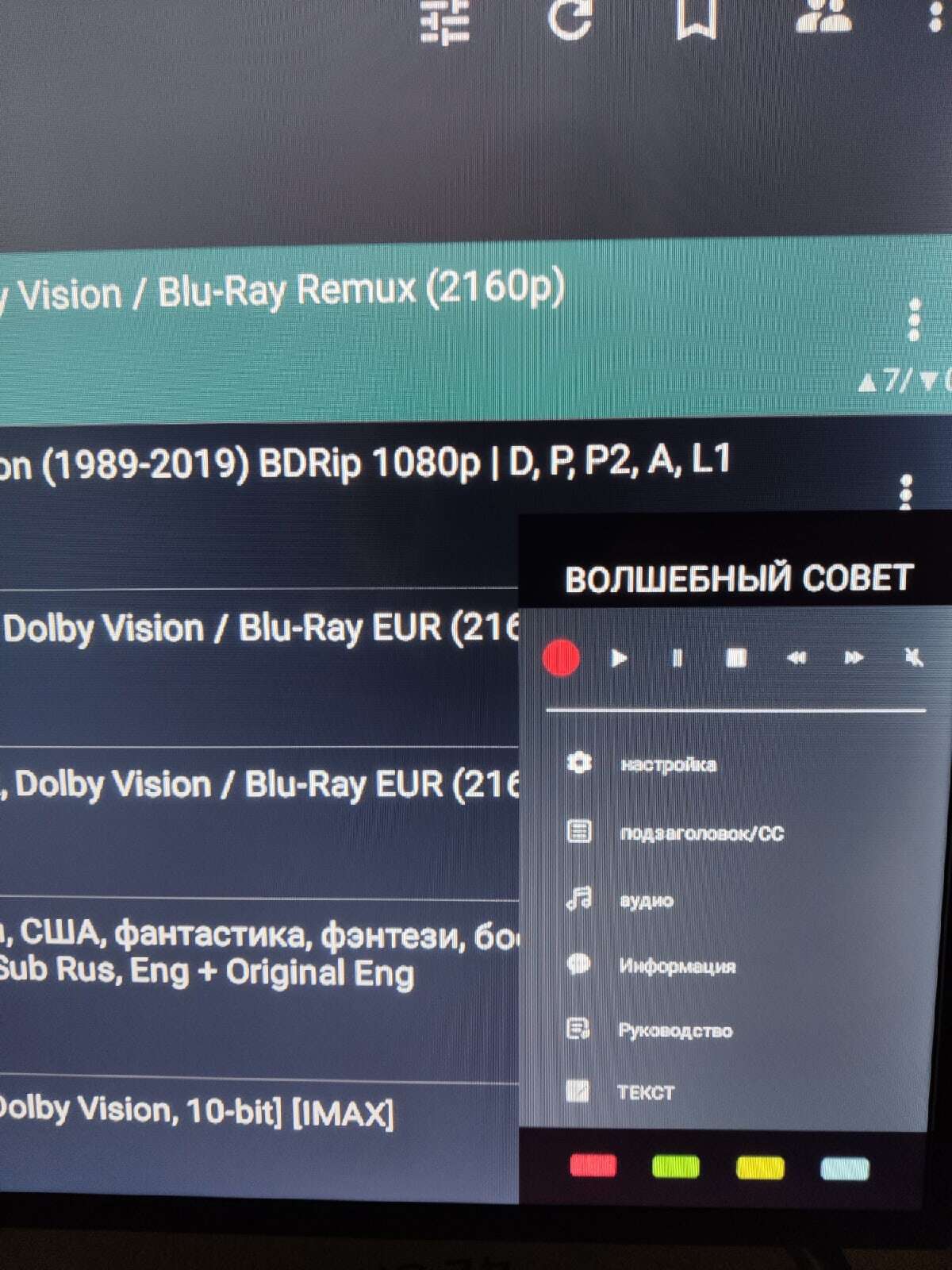
Task: Click the red color button
Action: 593,1165
